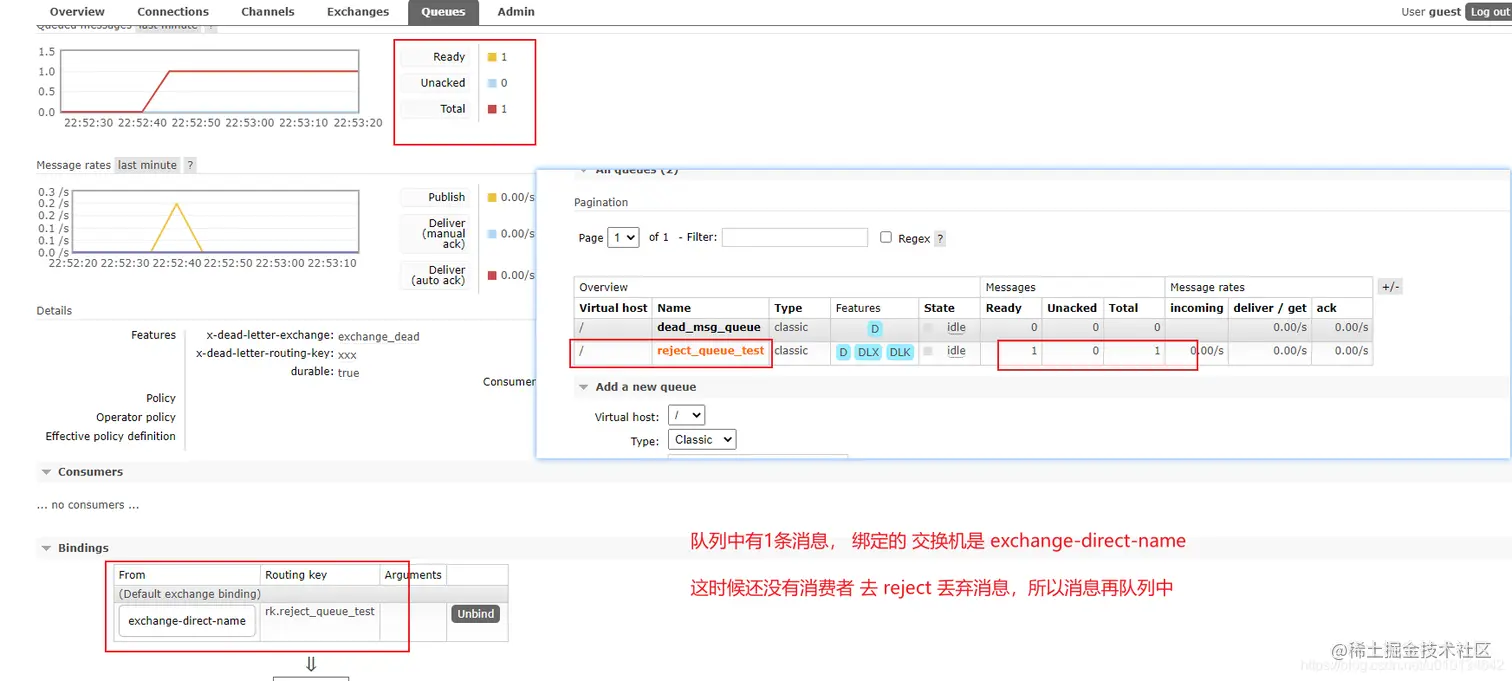
Task: Sort the table by Name column
Action: (674, 308)
